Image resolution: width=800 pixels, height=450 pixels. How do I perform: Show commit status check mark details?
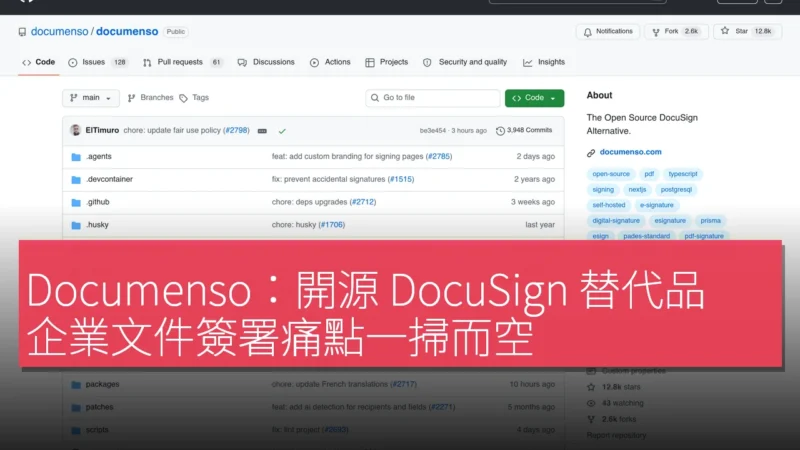[x=282, y=131]
